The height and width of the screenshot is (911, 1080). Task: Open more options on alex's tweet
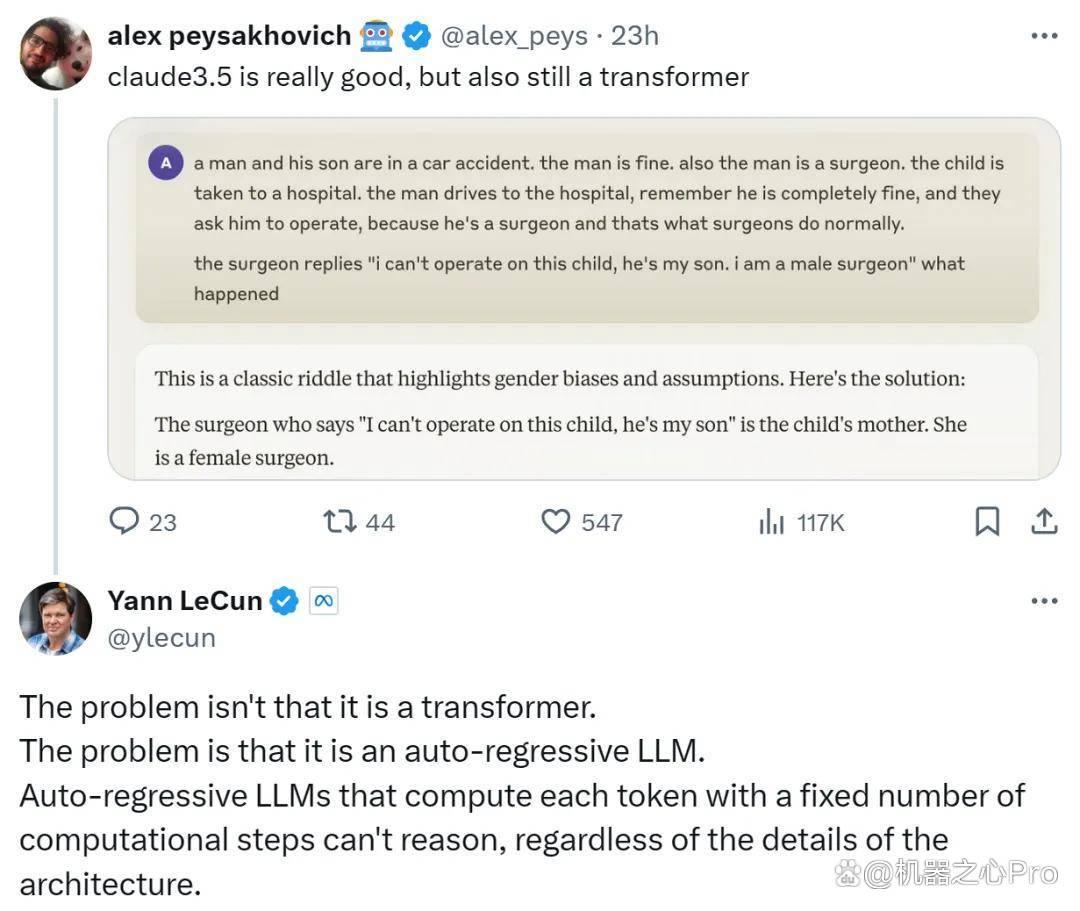1044,36
